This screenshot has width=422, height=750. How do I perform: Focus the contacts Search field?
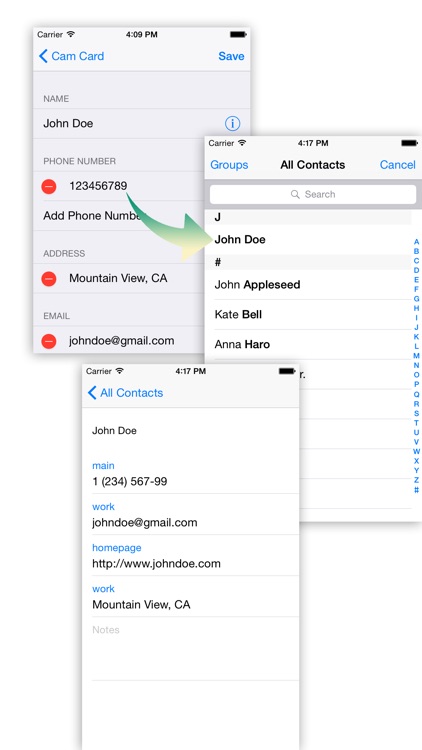click(x=313, y=194)
